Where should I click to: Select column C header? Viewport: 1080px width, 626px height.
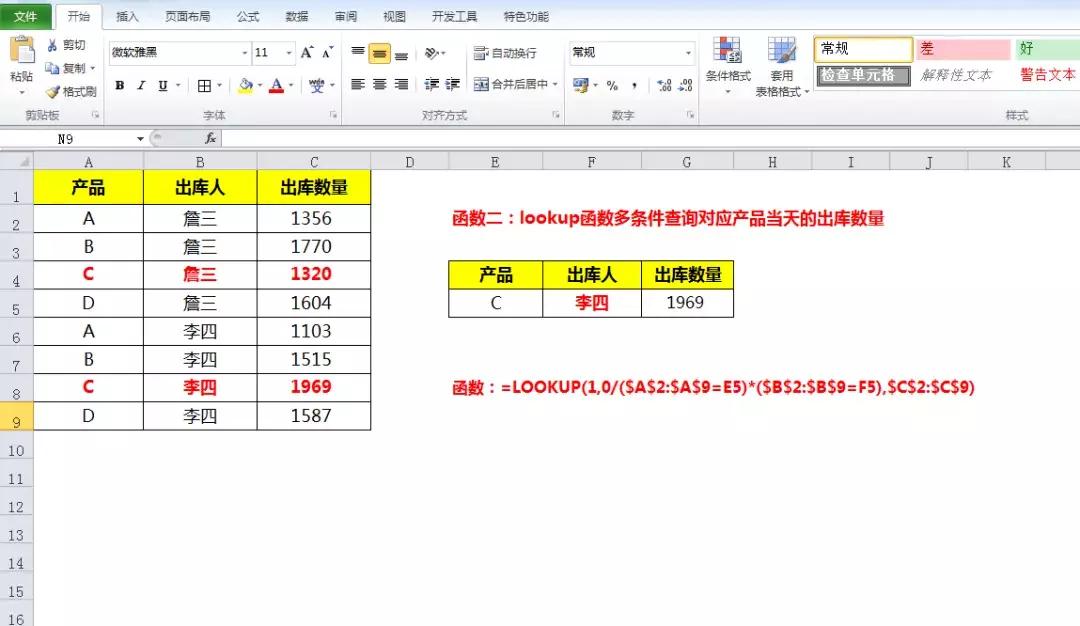coord(313,162)
